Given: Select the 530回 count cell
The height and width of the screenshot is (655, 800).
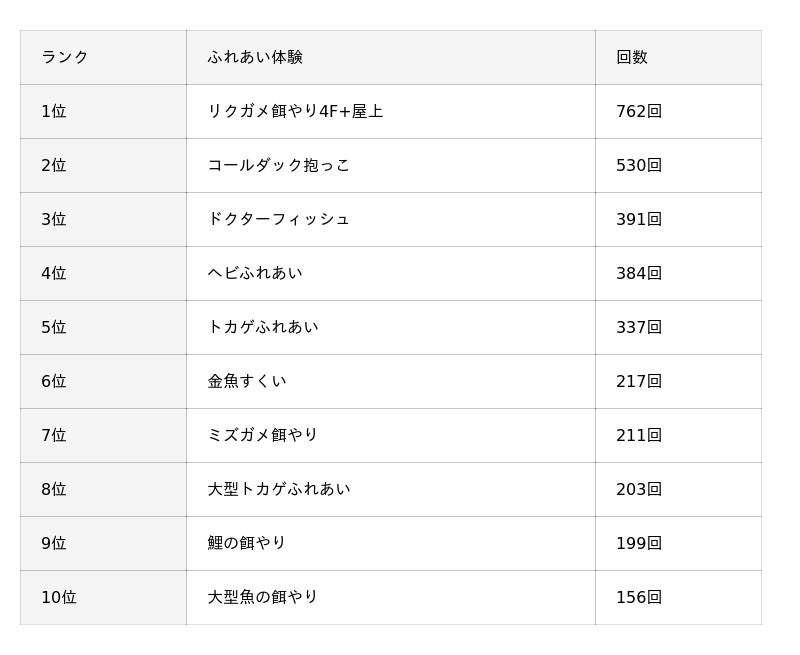Looking at the screenshot, I should (639, 165).
